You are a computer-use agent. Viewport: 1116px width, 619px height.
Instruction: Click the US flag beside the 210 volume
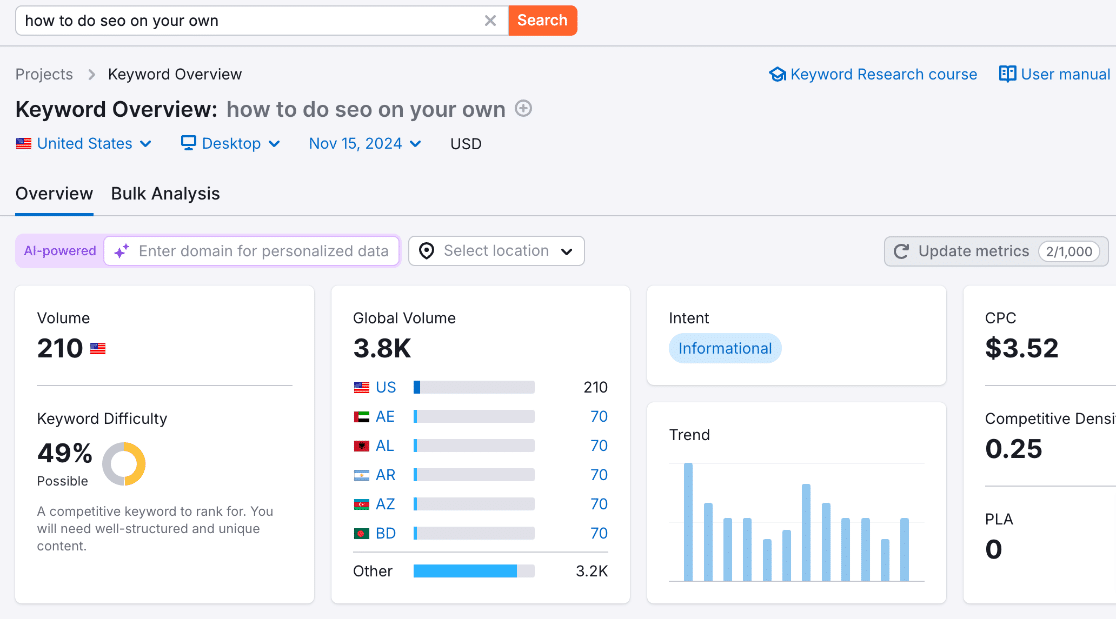97,348
